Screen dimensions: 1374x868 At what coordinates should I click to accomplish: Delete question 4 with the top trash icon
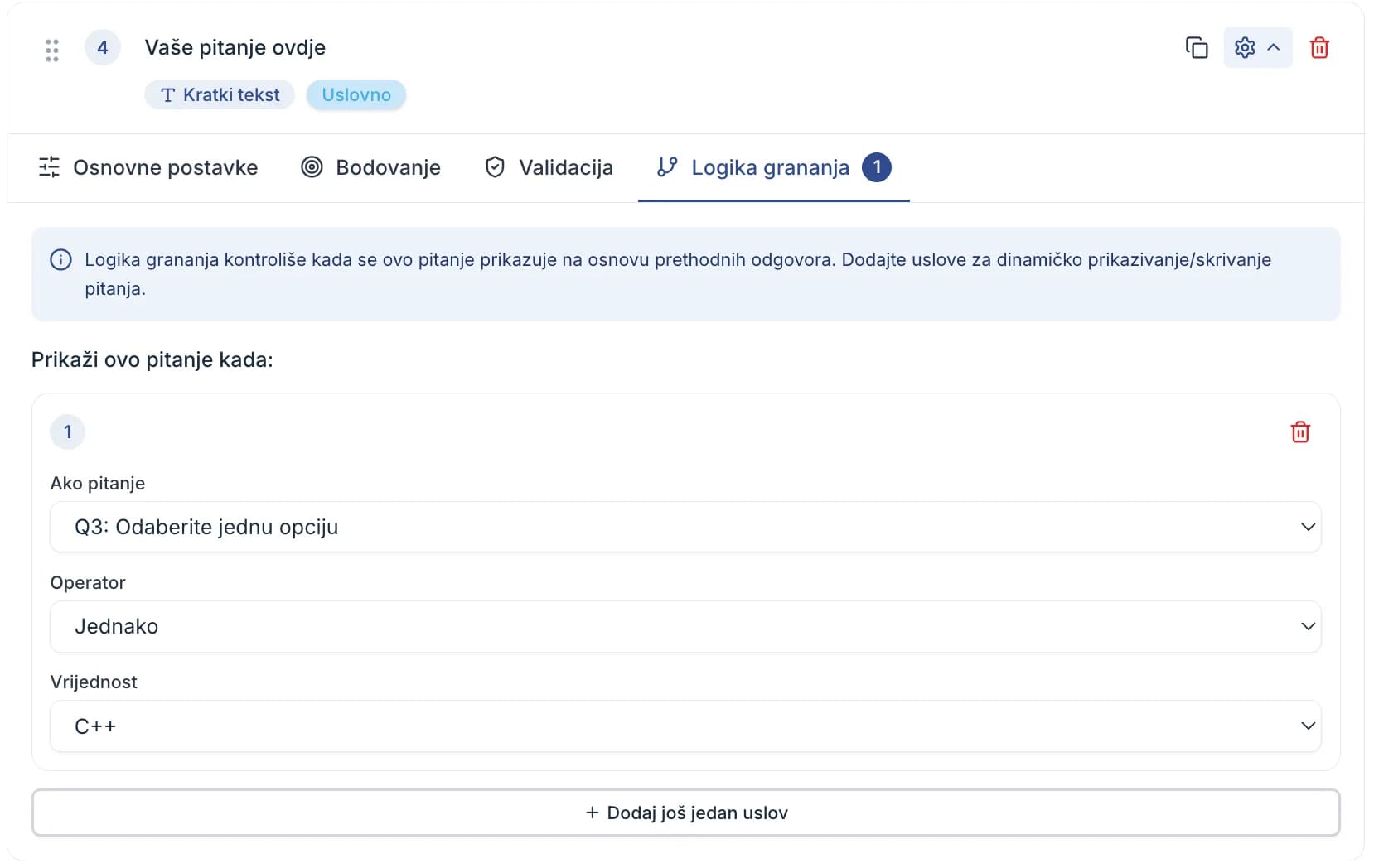click(1319, 48)
